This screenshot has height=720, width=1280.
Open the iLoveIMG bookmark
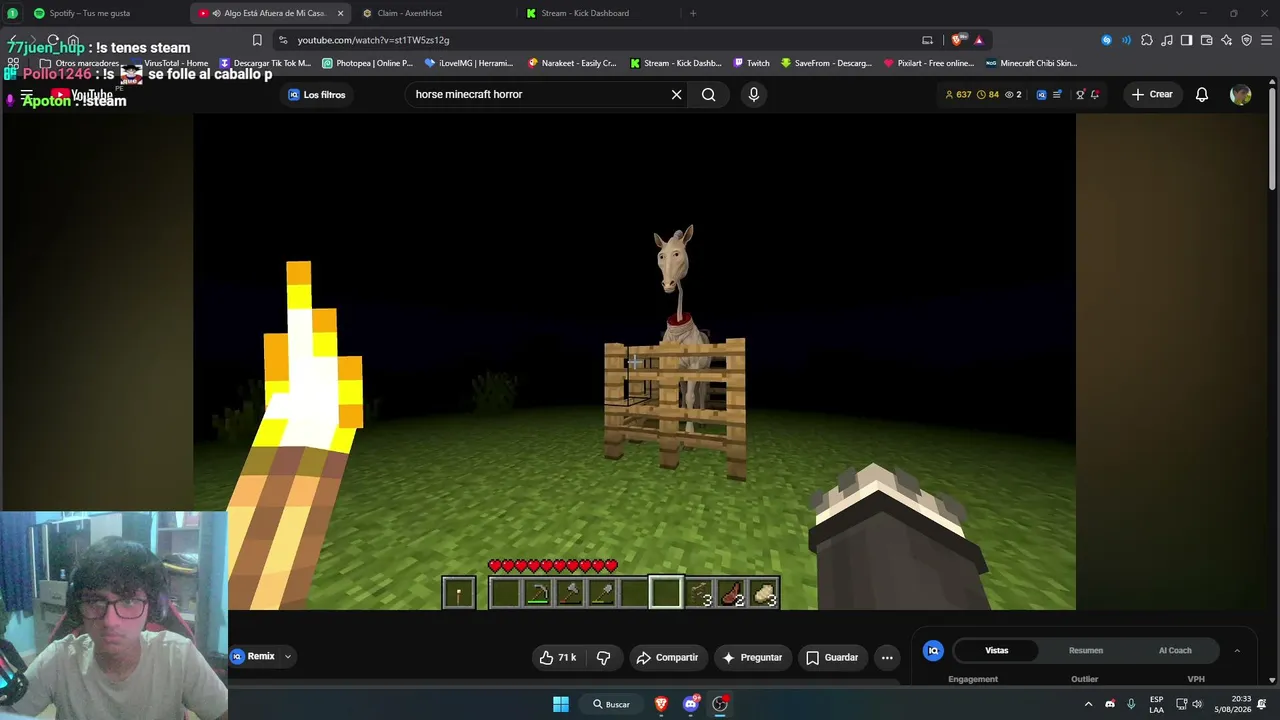tap(469, 63)
